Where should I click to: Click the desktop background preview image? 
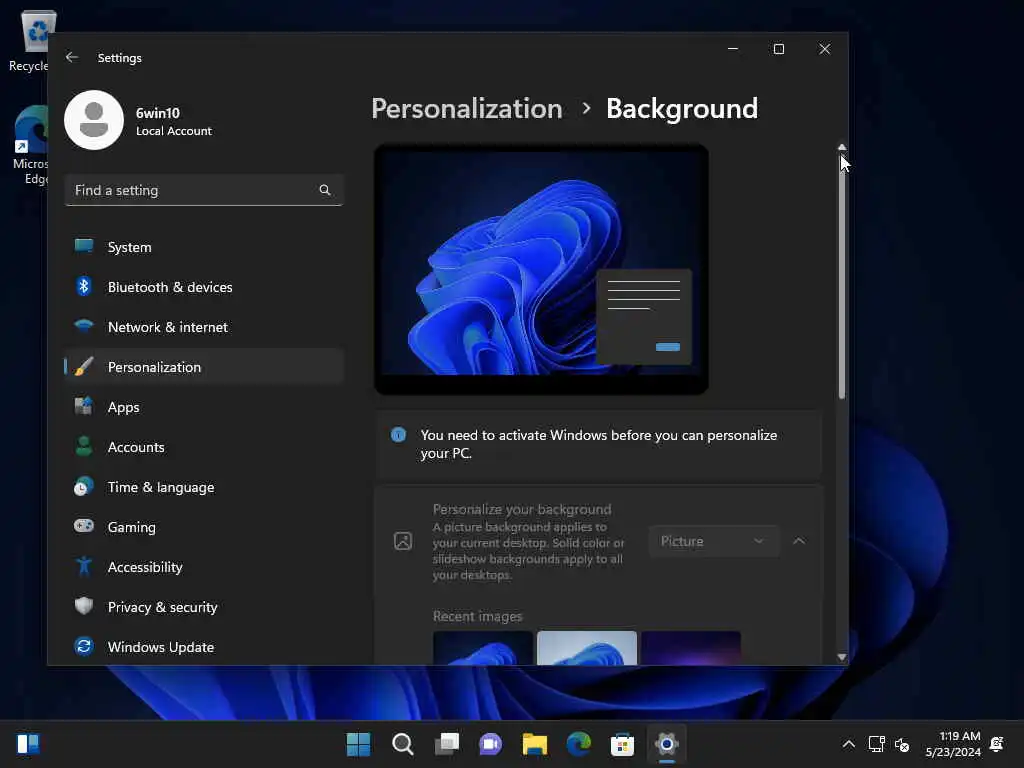coord(541,269)
